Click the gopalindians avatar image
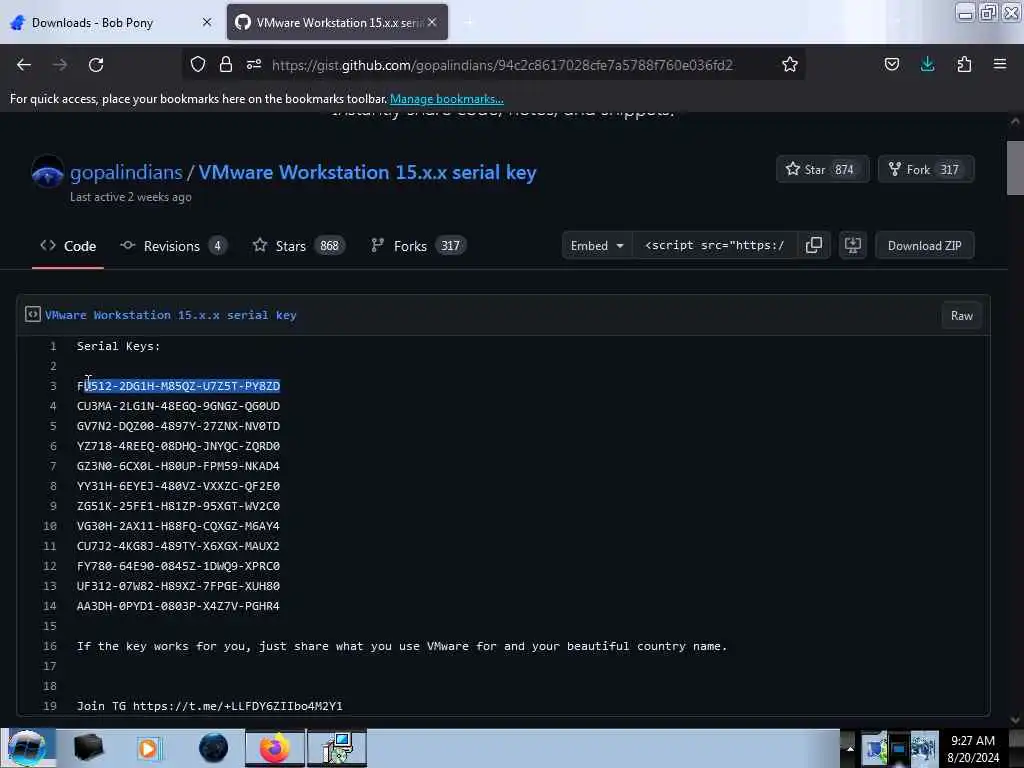The image size is (1024, 768). (x=48, y=172)
